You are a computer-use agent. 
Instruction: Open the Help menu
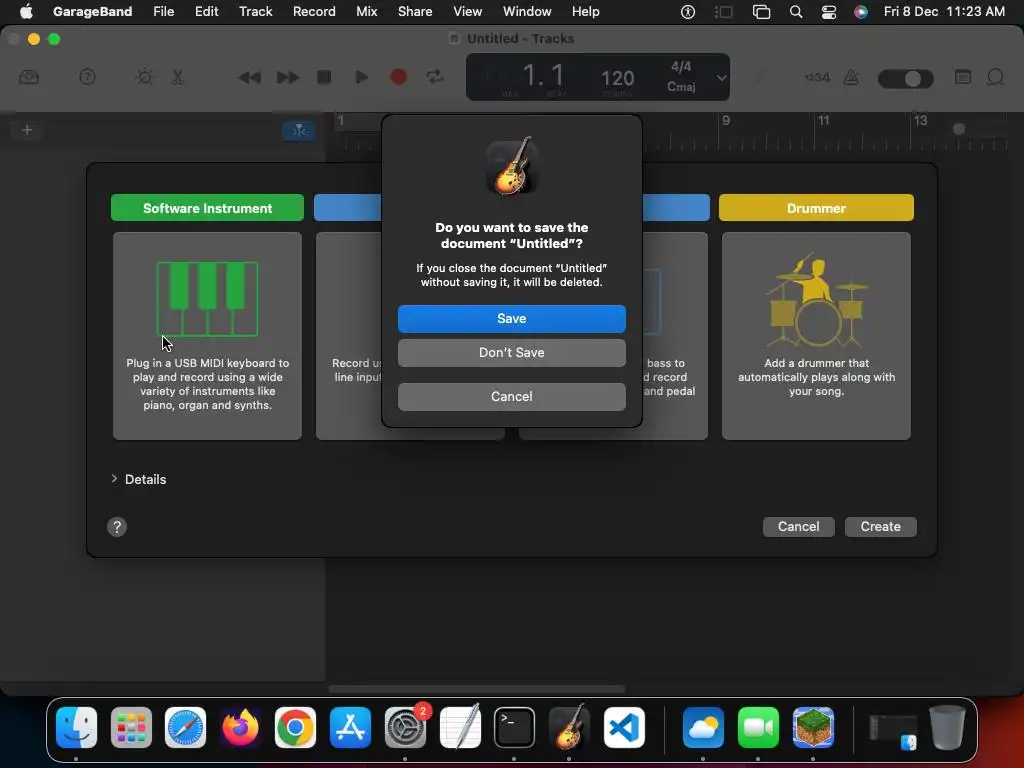(585, 11)
